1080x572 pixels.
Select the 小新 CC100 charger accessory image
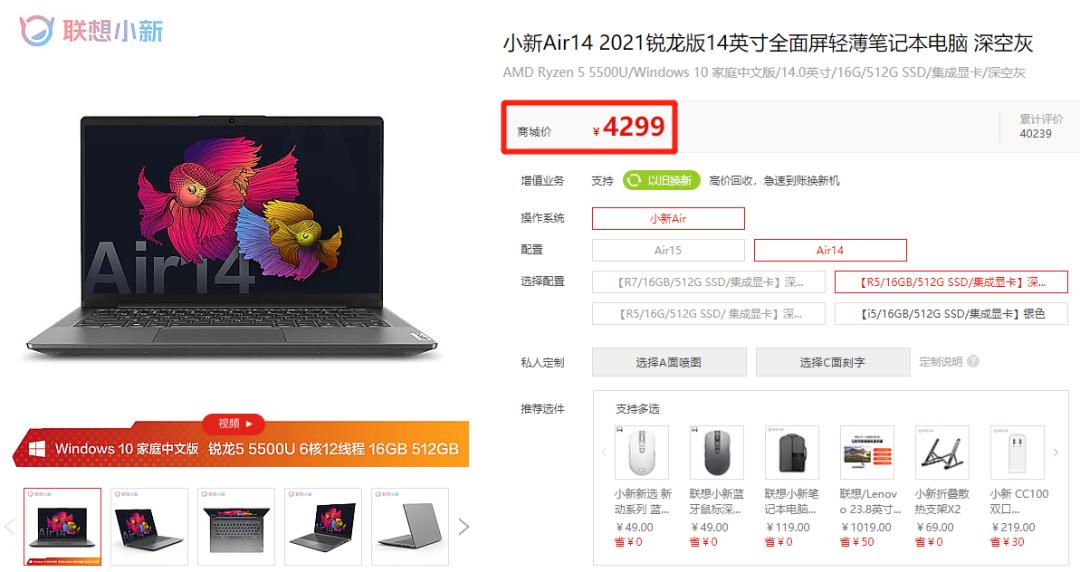tap(1017, 452)
